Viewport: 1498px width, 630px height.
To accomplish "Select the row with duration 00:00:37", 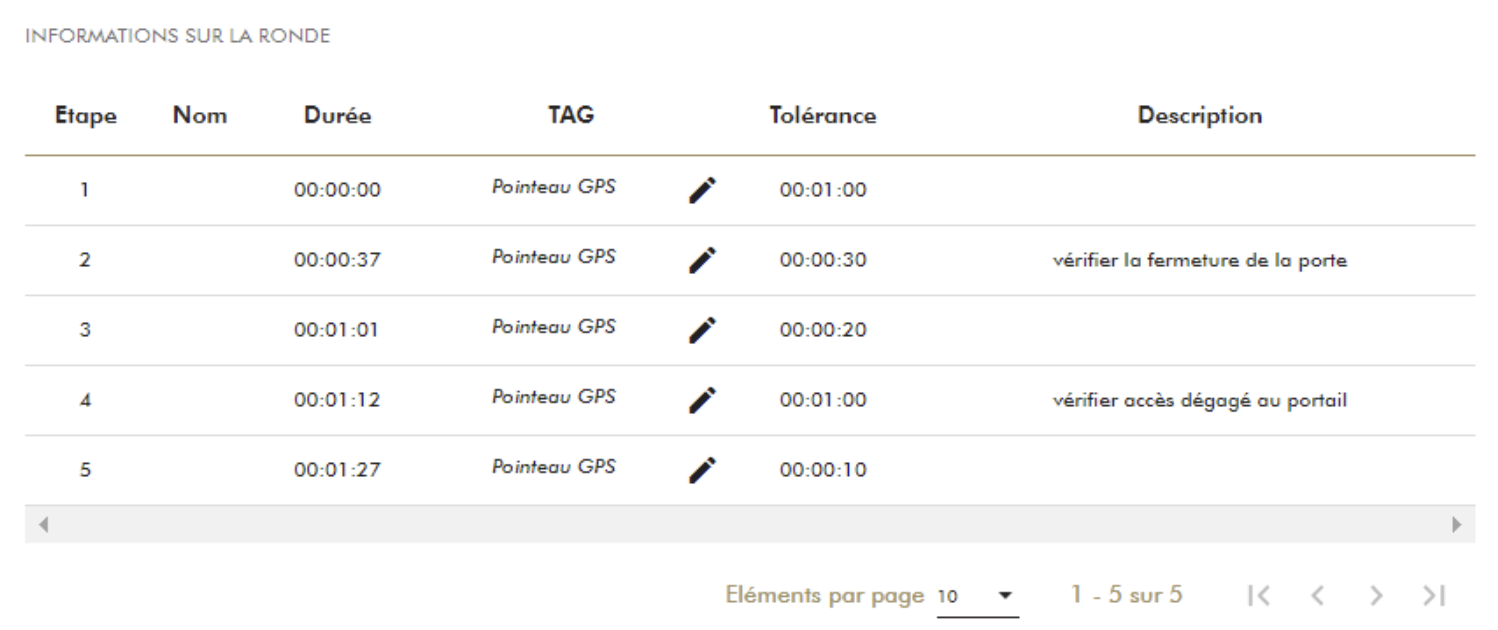I will [337, 261].
